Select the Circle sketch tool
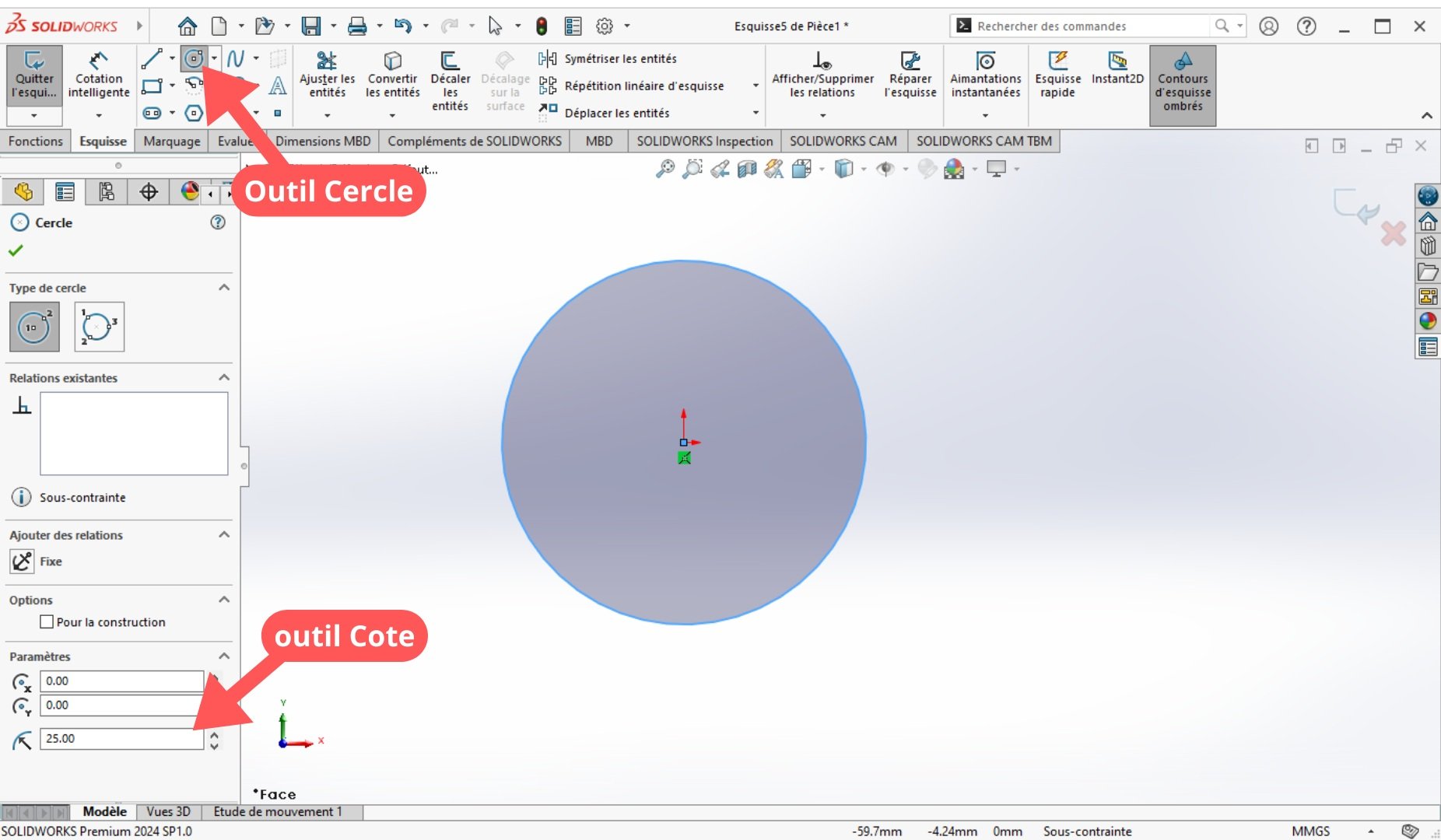The width and height of the screenshot is (1441, 840). pyautogui.click(x=194, y=58)
